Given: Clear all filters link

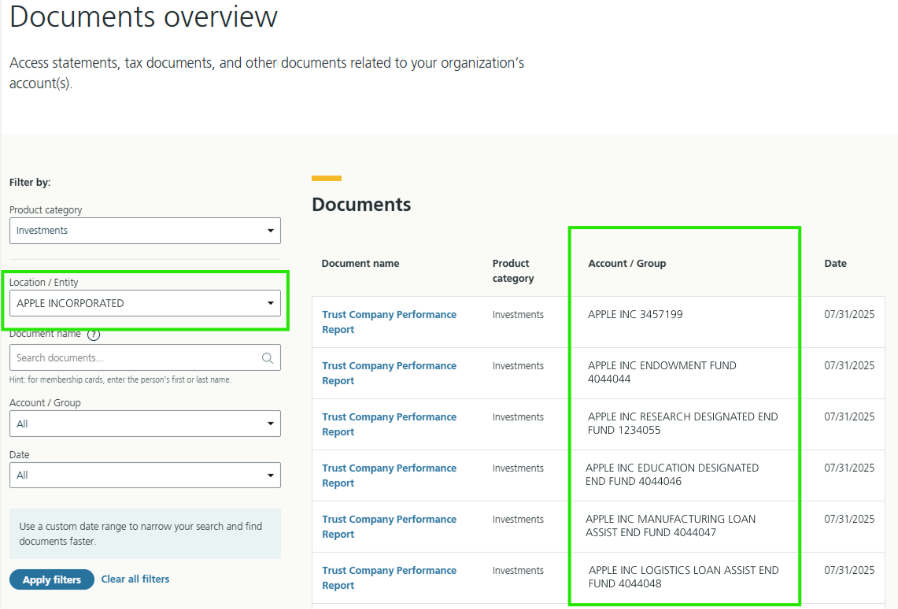Looking at the screenshot, I should click(135, 579).
